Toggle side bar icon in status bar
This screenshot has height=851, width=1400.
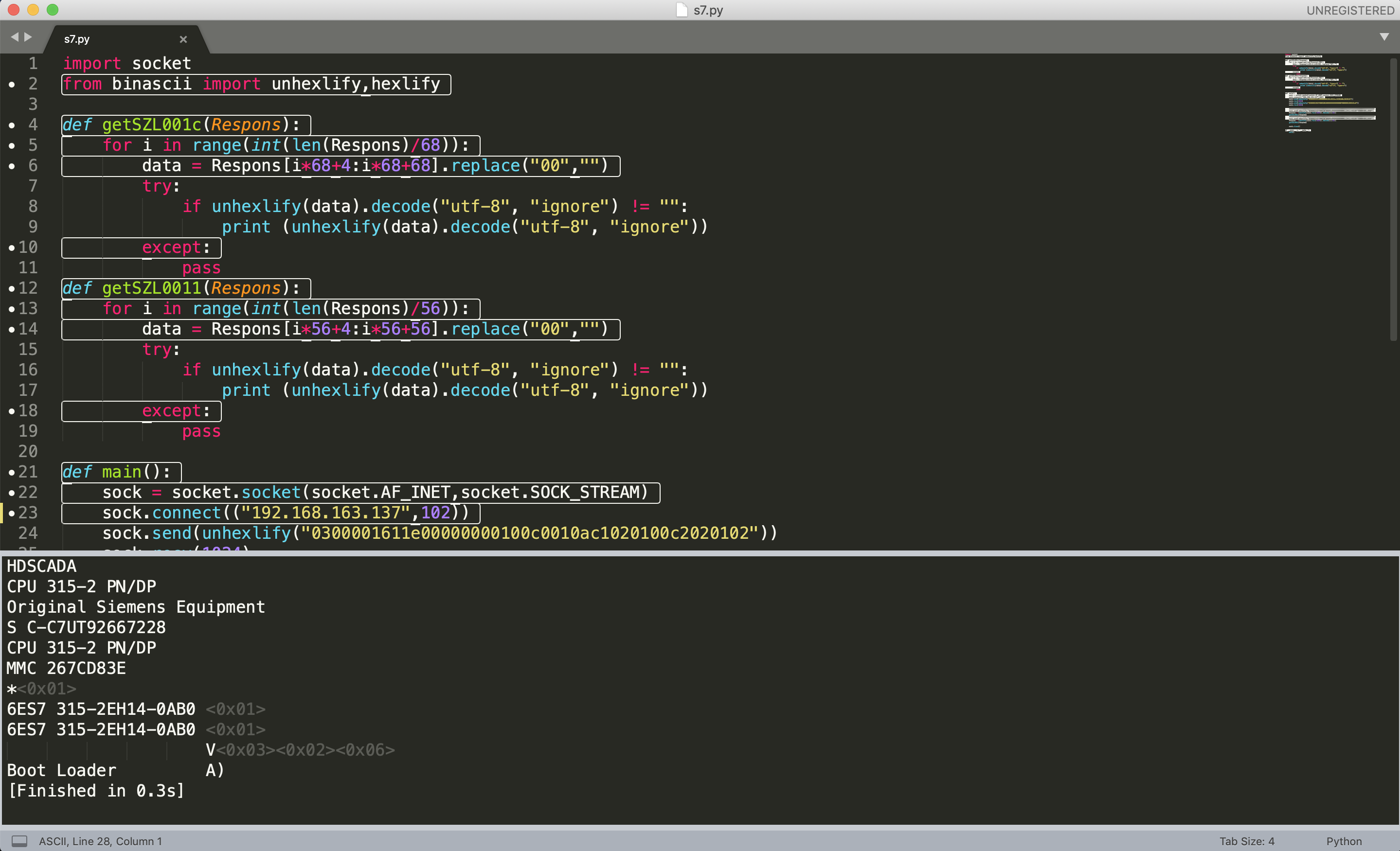19,841
